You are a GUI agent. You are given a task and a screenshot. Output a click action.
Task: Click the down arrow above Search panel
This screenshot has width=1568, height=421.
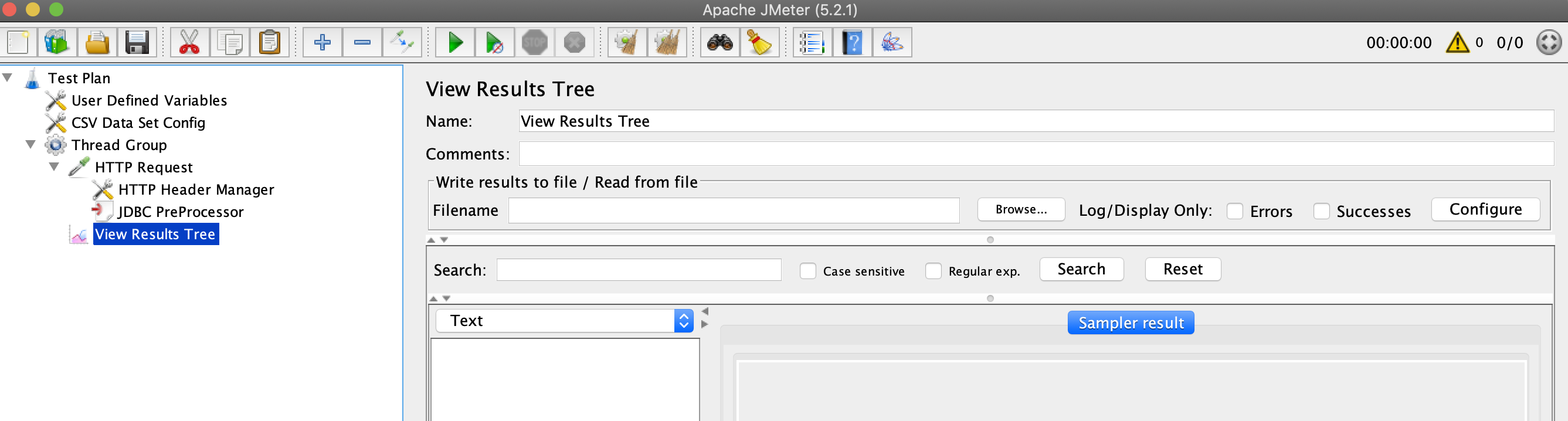[x=444, y=240]
